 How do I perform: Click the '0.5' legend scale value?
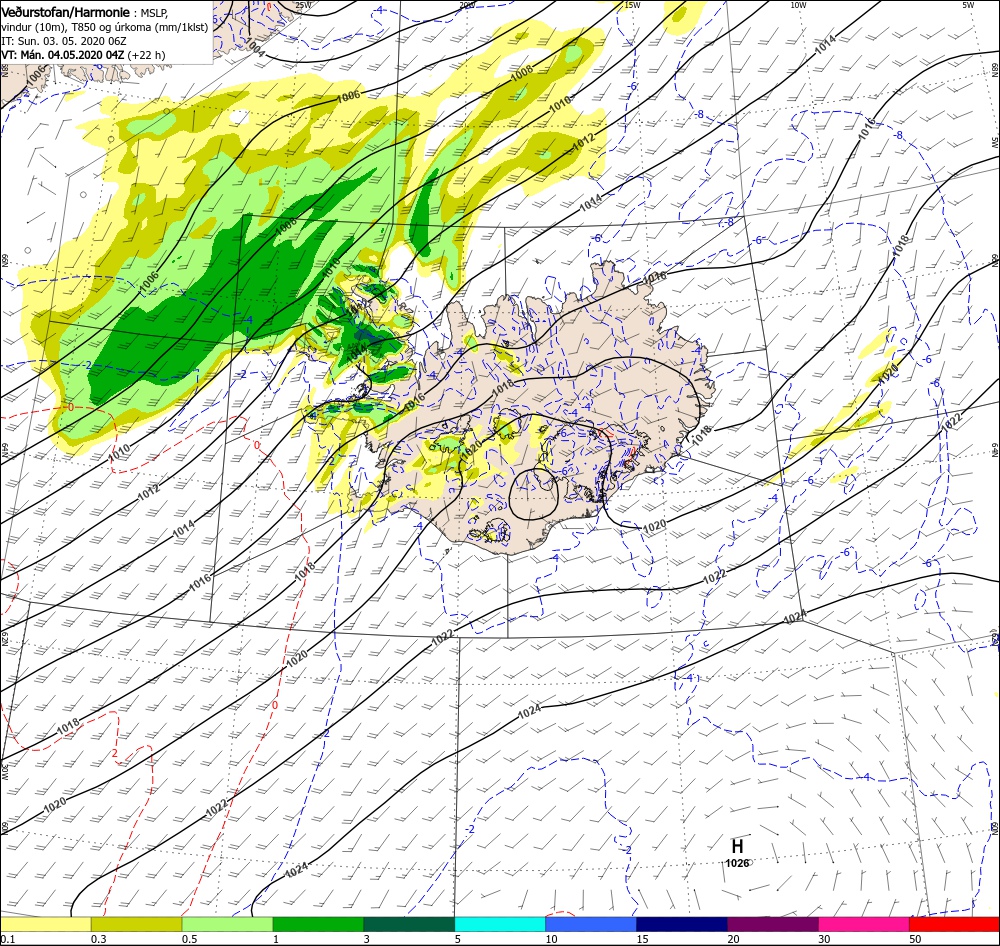click(x=189, y=939)
